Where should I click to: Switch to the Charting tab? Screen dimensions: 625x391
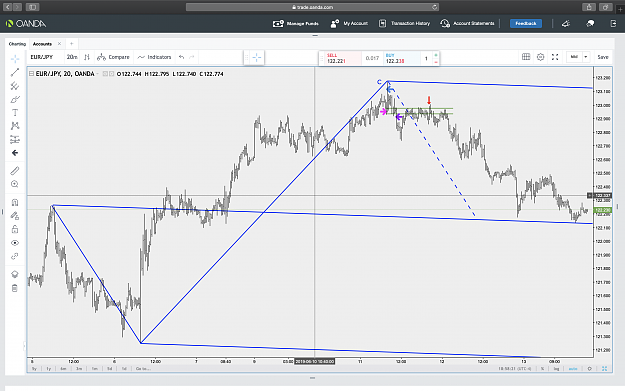click(x=17, y=44)
